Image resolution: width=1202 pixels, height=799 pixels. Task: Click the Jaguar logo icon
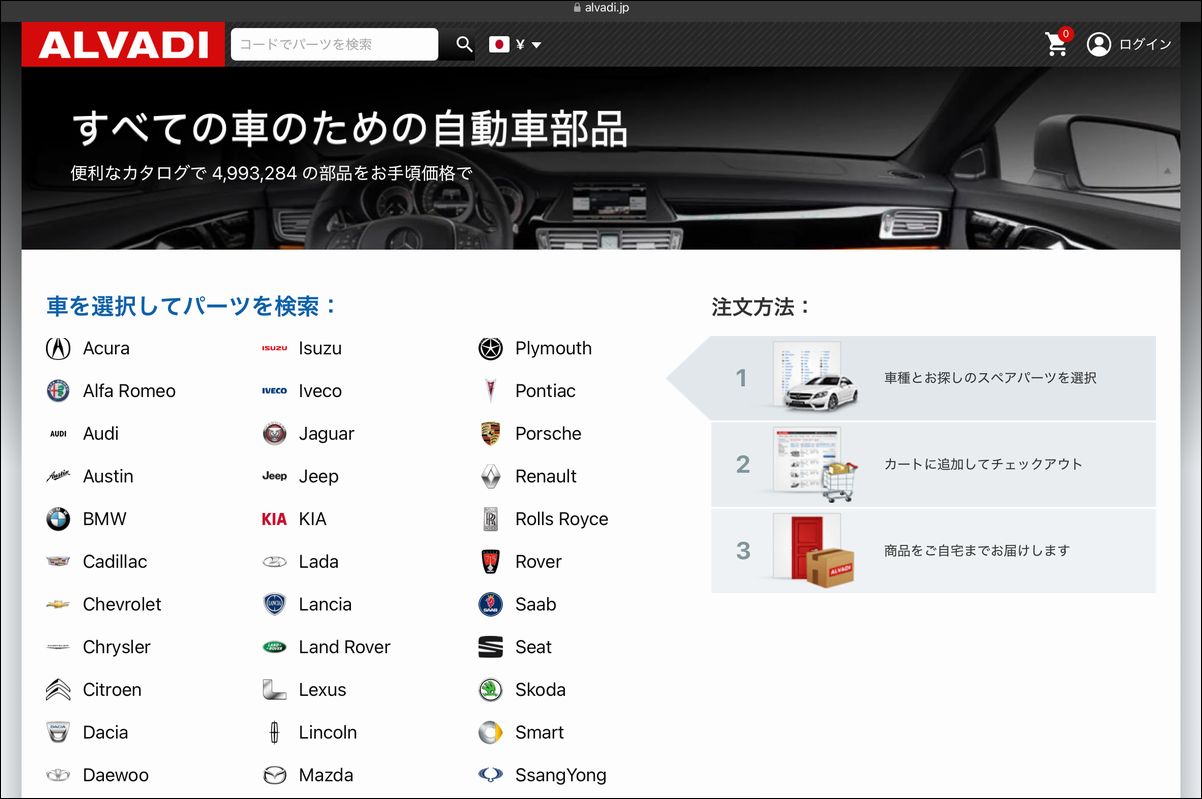tap(274, 434)
